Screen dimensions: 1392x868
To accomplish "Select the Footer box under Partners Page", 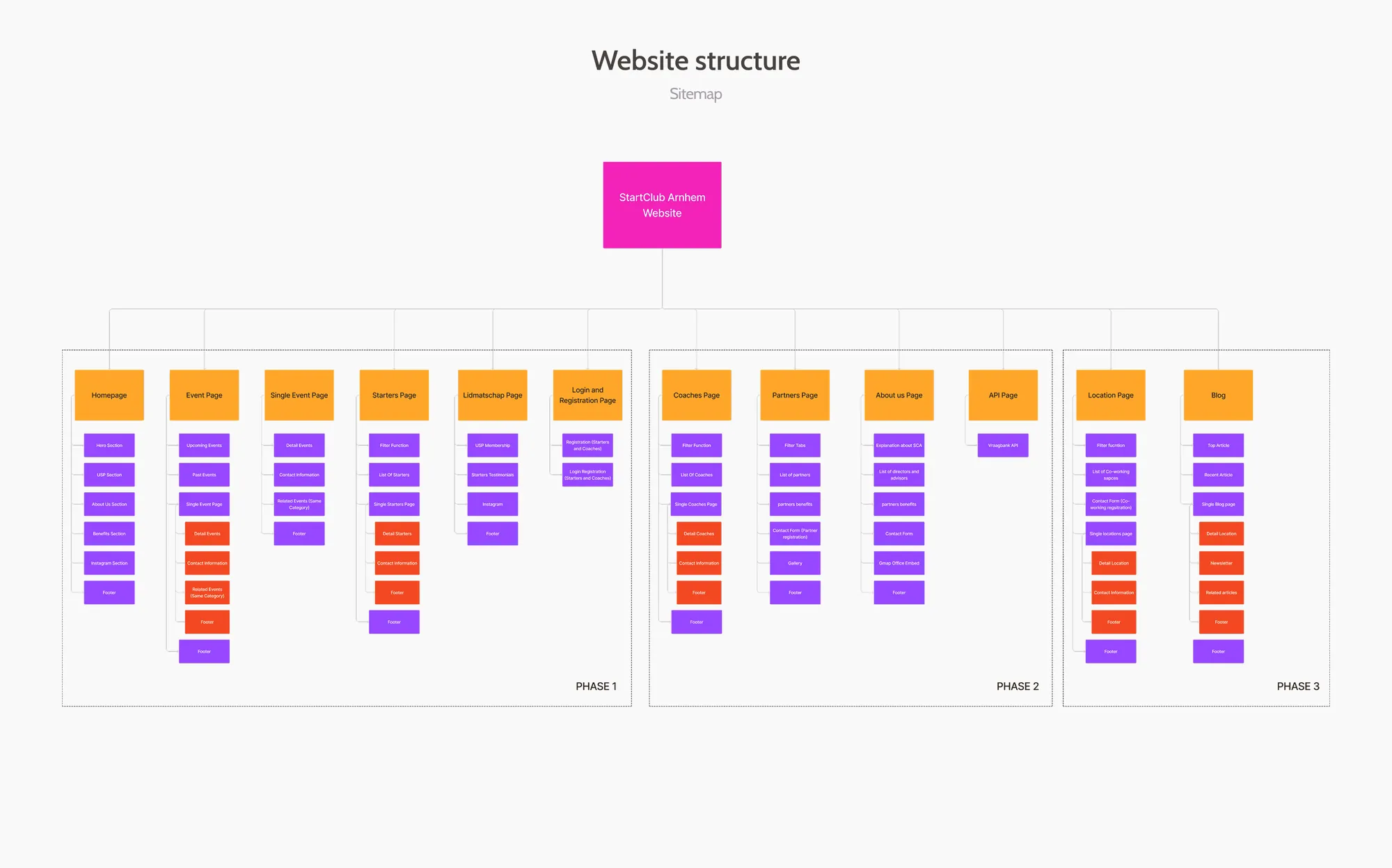I will tap(795, 592).
